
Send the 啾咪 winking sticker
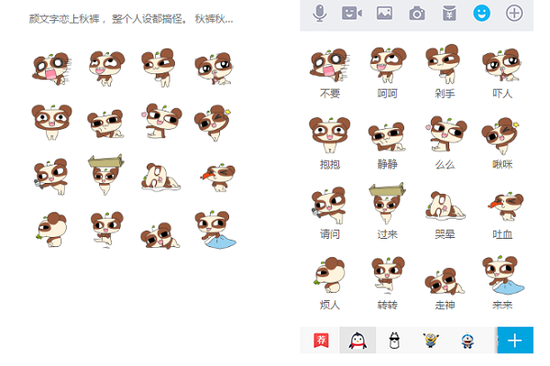501,136
